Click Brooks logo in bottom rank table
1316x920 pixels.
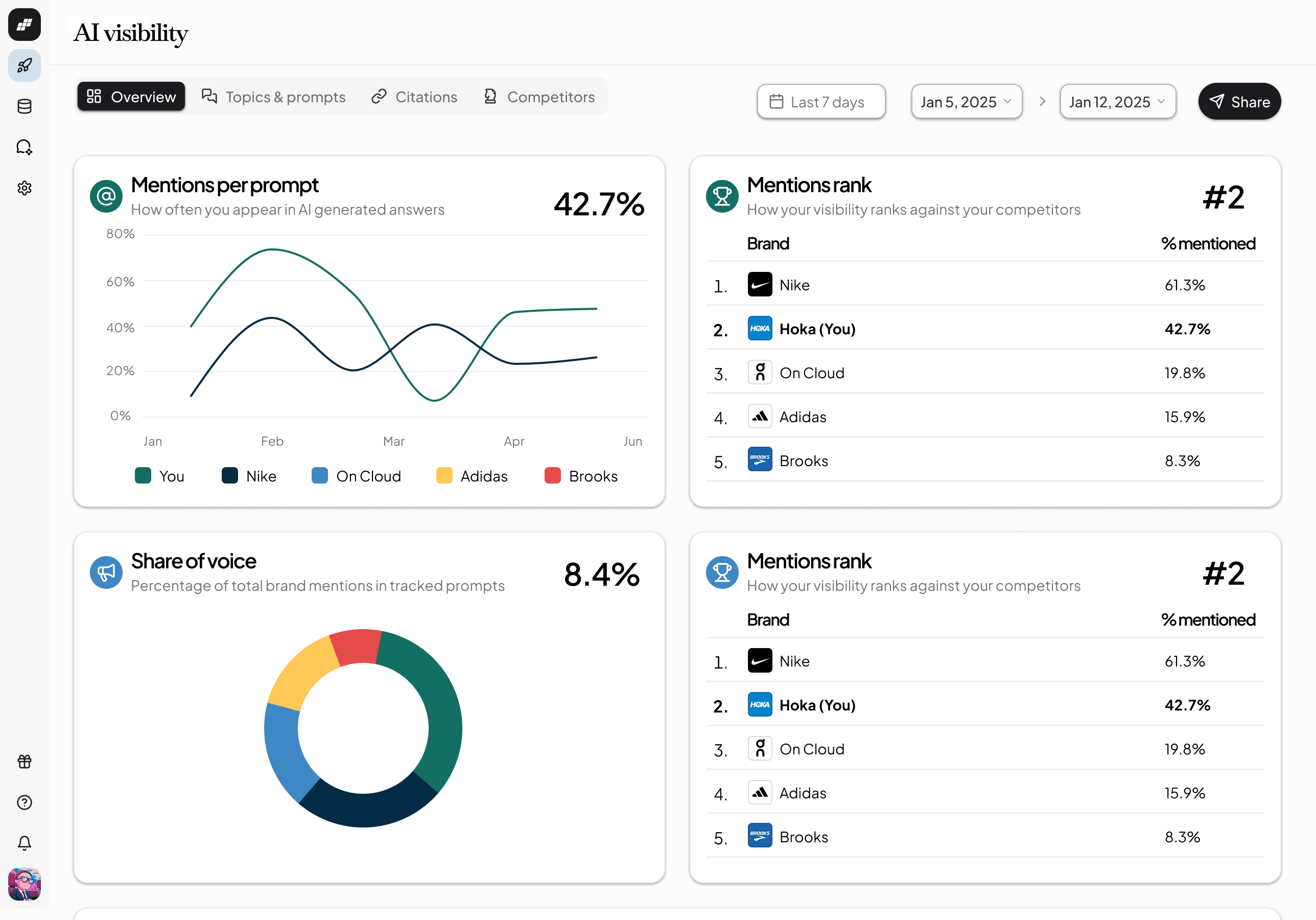click(760, 836)
